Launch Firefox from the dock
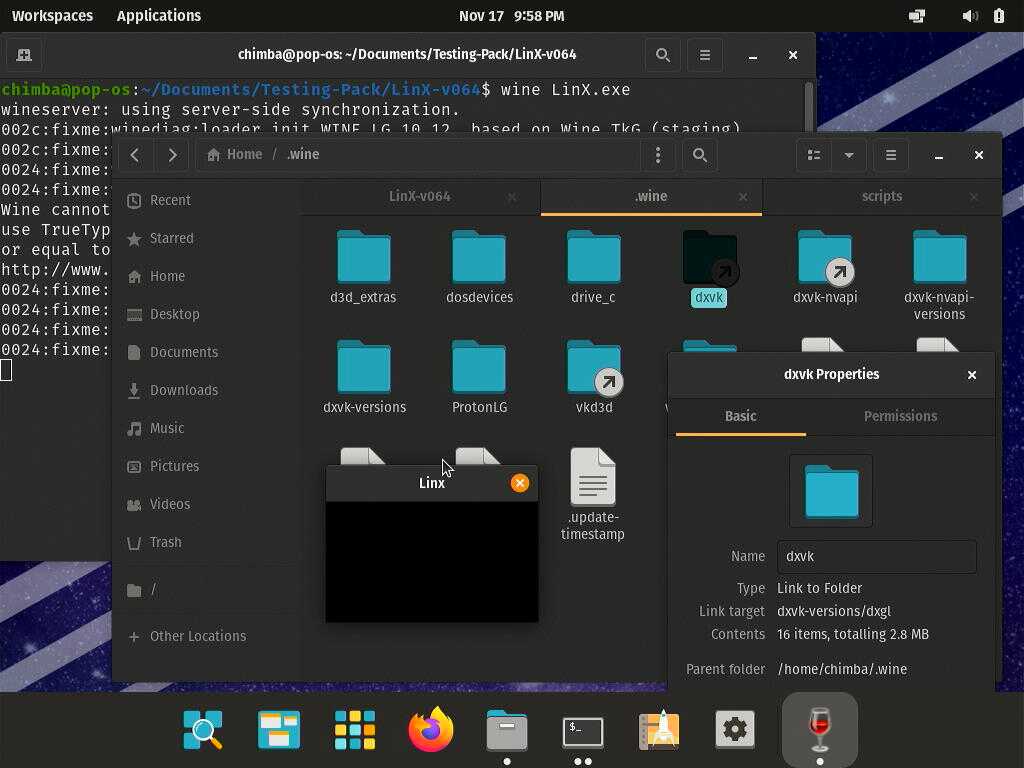The height and width of the screenshot is (768, 1024). tap(431, 731)
